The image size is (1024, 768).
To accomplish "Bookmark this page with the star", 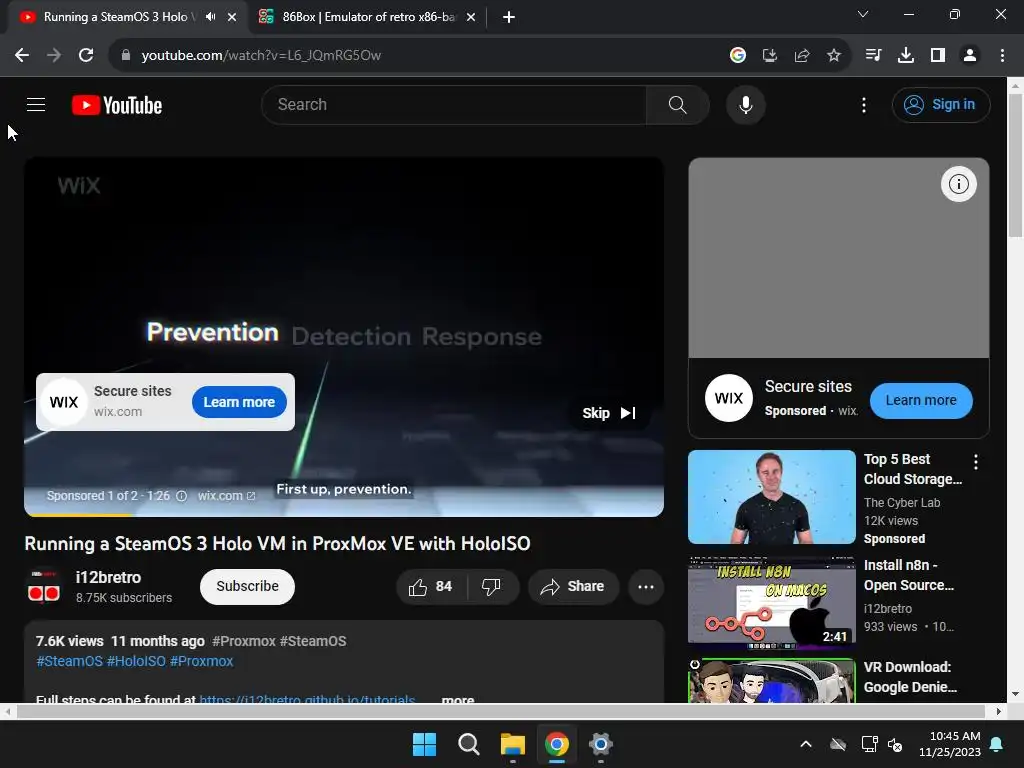I will (834, 56).
